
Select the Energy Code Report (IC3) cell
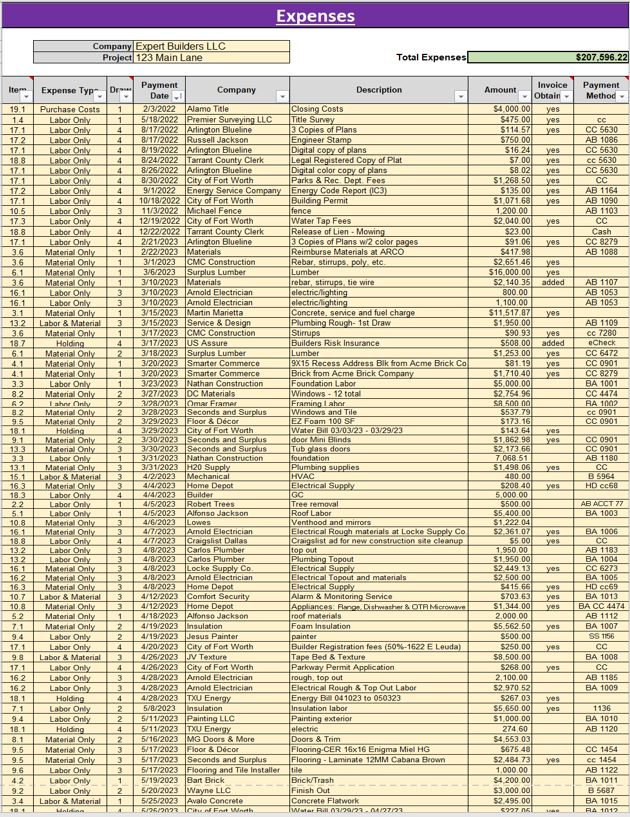(379, 191)
